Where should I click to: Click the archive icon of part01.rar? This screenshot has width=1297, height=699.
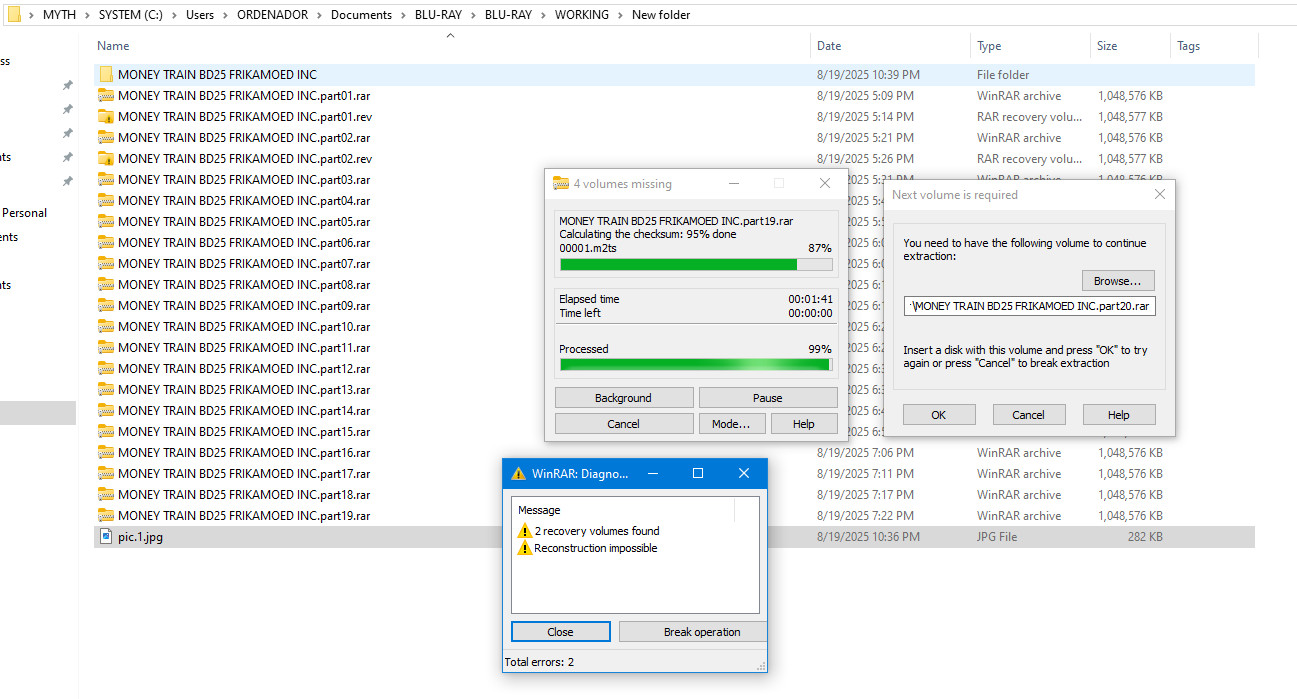pos(106,96)
